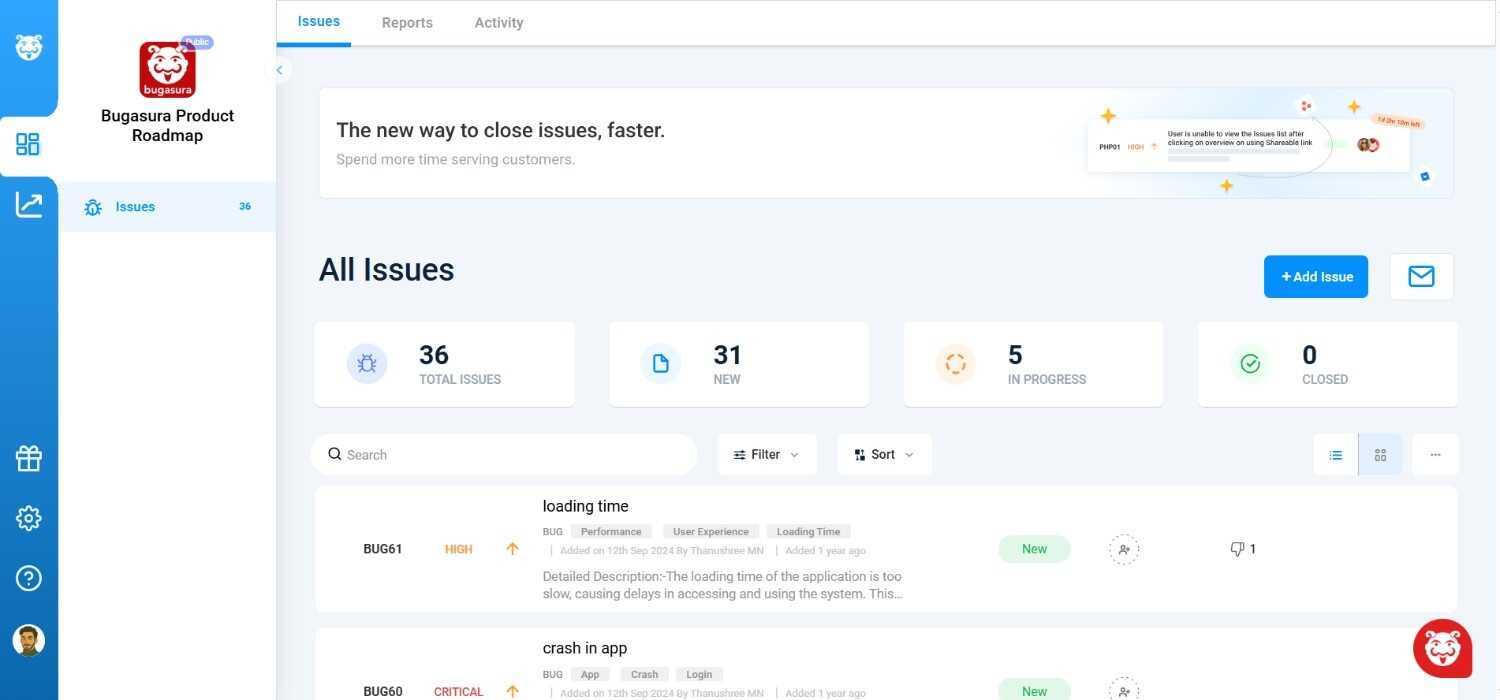Switch to grid view layout
Image resolution: width=1500 pixels, height=700 pixels.
tap(1380, 455)
